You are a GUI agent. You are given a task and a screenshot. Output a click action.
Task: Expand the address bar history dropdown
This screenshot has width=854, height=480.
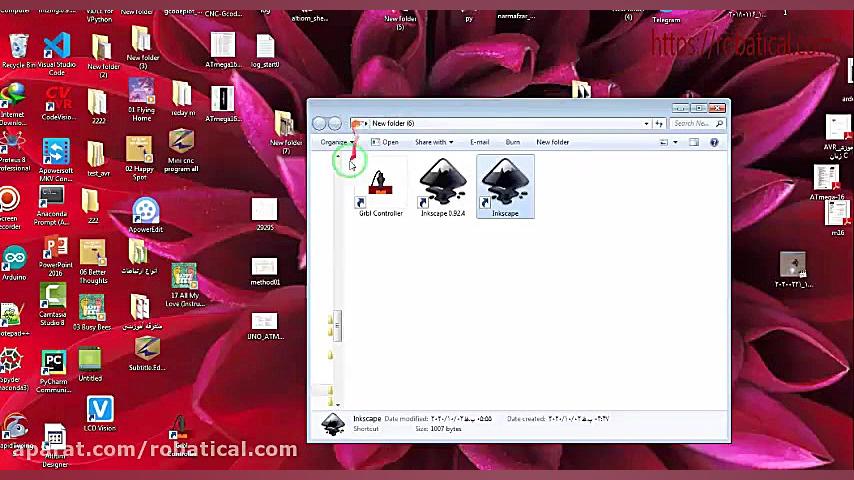pyautogui.click(x=646, y=124)
